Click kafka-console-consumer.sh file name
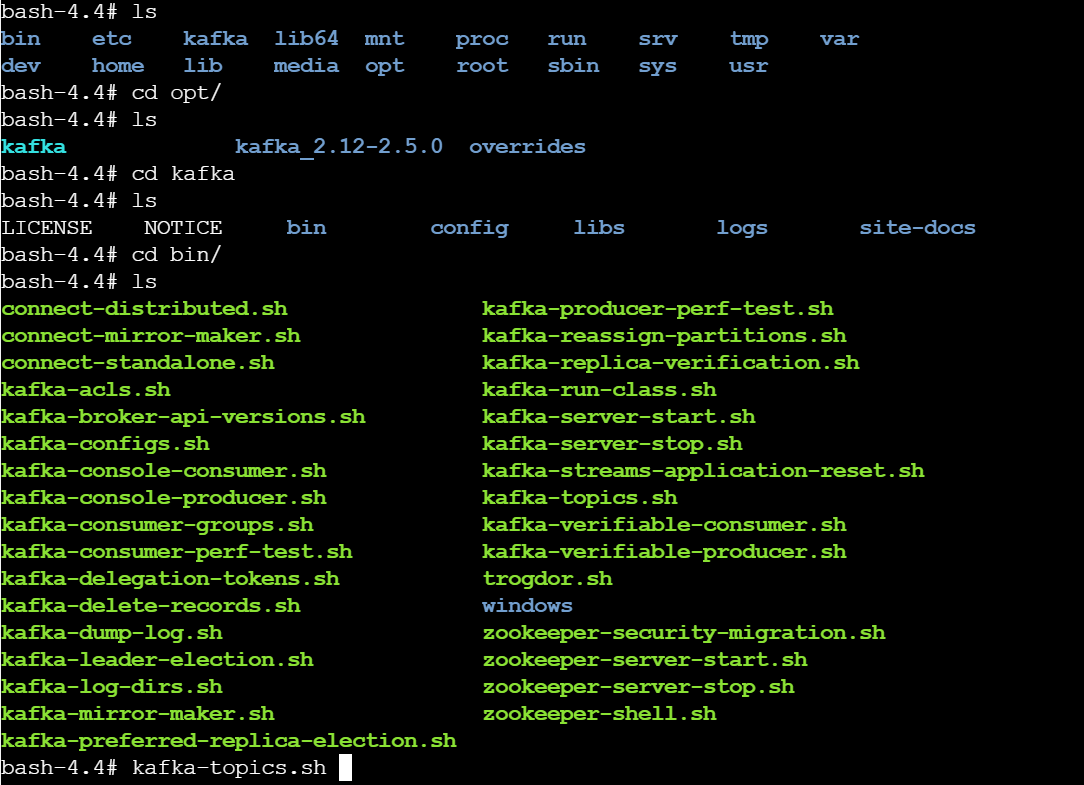Image resolution: width=1084 pixels, height=785 pixels. click(164, 470)
